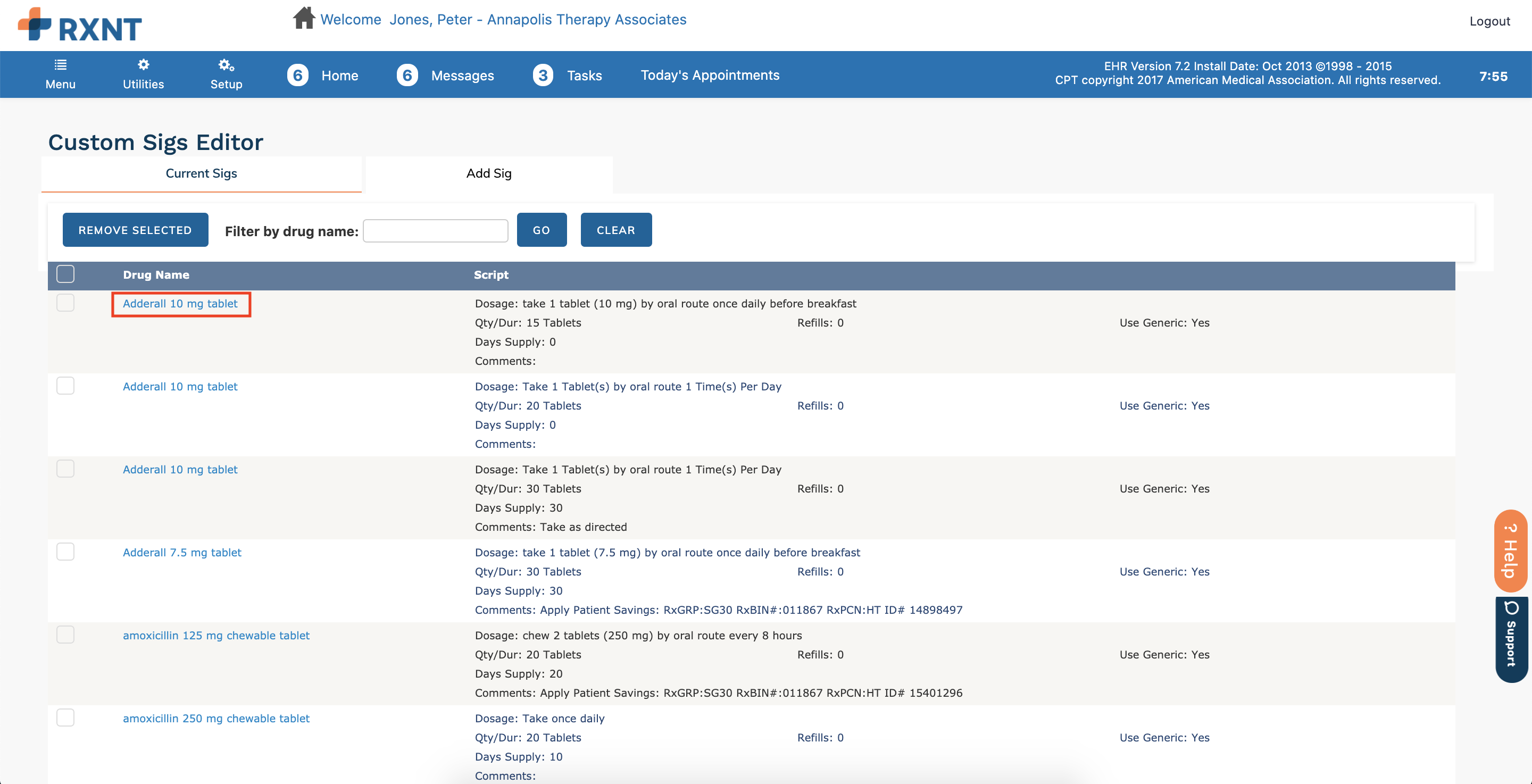The width and height of the screenshot is (1532, 784).
Task: Click the REMOVE SELECTED button
Action: pos(135,230)
